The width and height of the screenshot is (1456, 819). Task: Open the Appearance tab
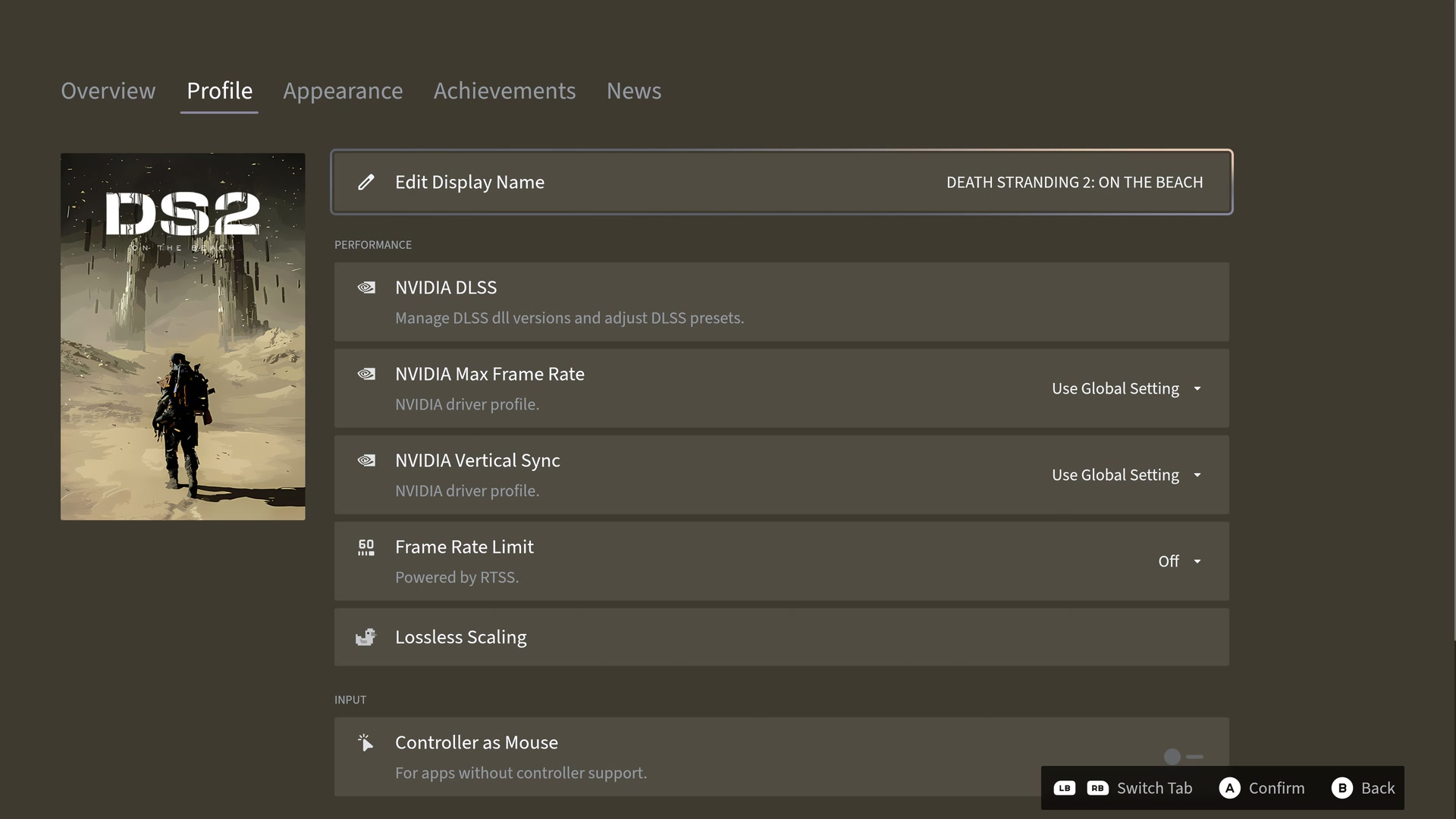(343, 91)
